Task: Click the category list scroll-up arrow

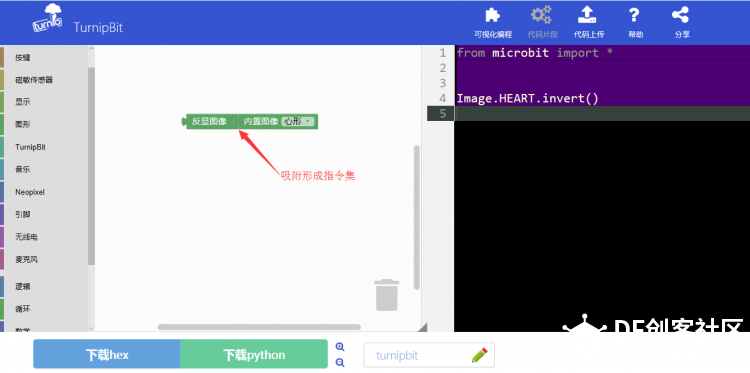Action: [91, 49]
